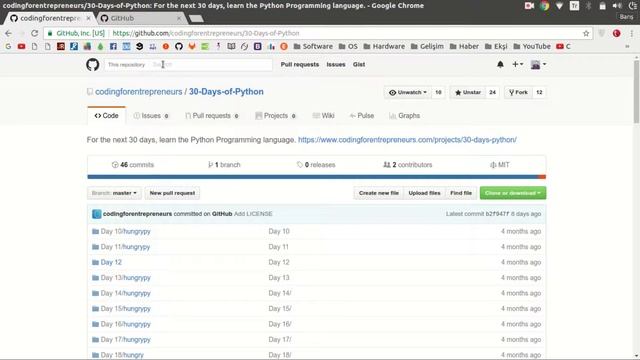View the 1 branch link

[x=224, y=165]
